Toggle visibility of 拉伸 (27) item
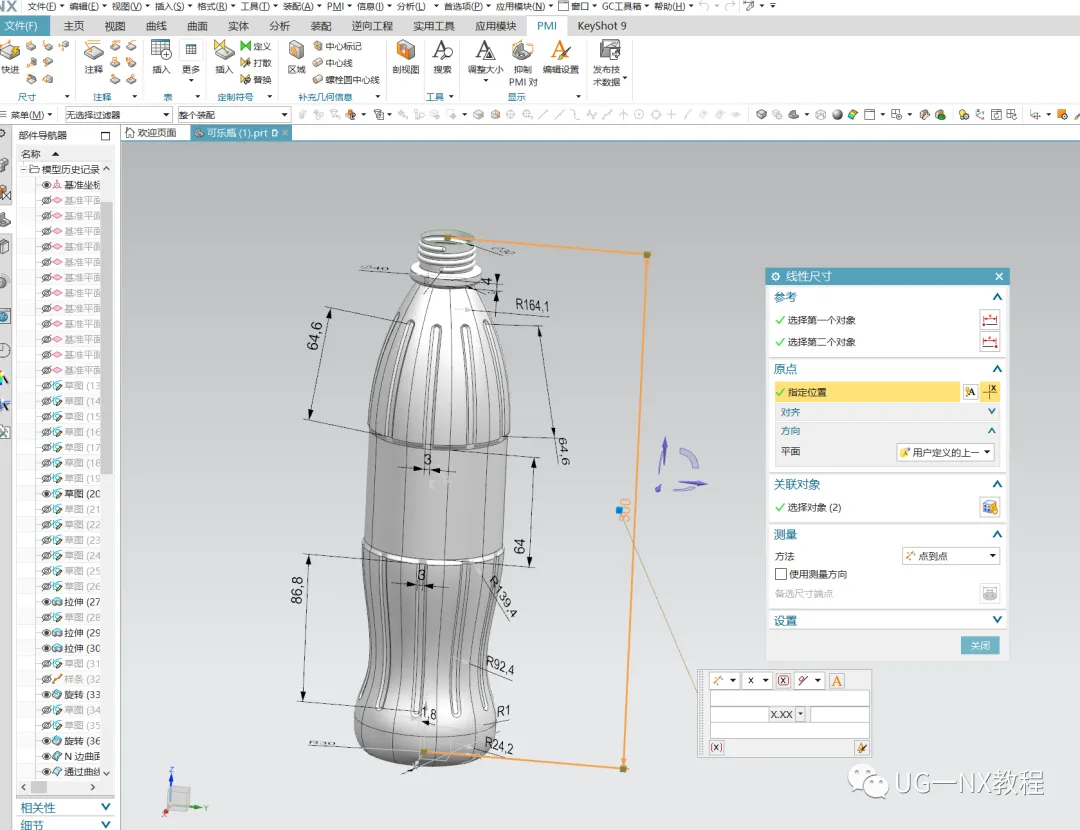This screenshot has width=1080, height=830. 47,602
